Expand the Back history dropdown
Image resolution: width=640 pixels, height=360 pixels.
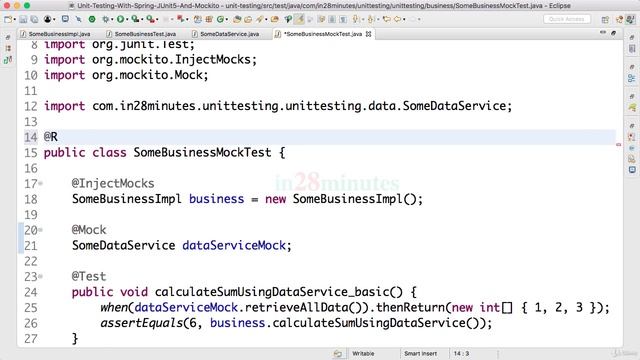(404, 19)
